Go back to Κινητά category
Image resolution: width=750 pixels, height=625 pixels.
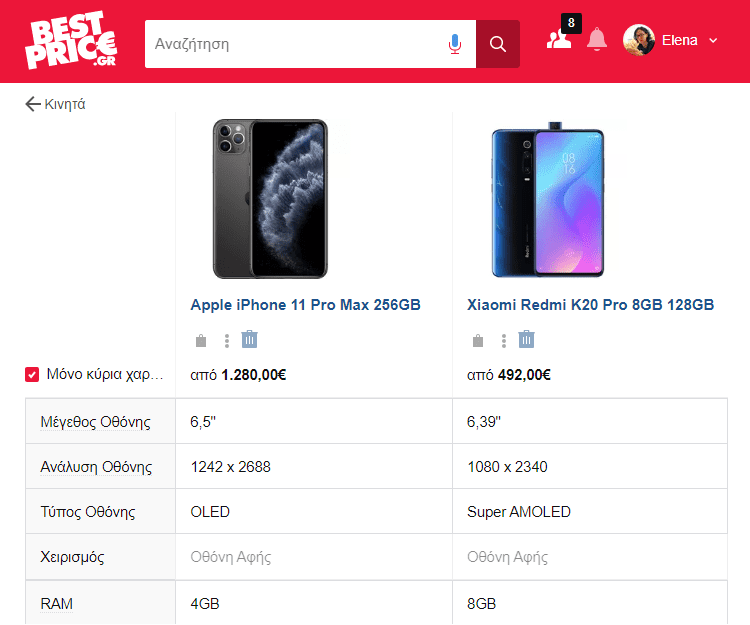click(x=55, y=104)
